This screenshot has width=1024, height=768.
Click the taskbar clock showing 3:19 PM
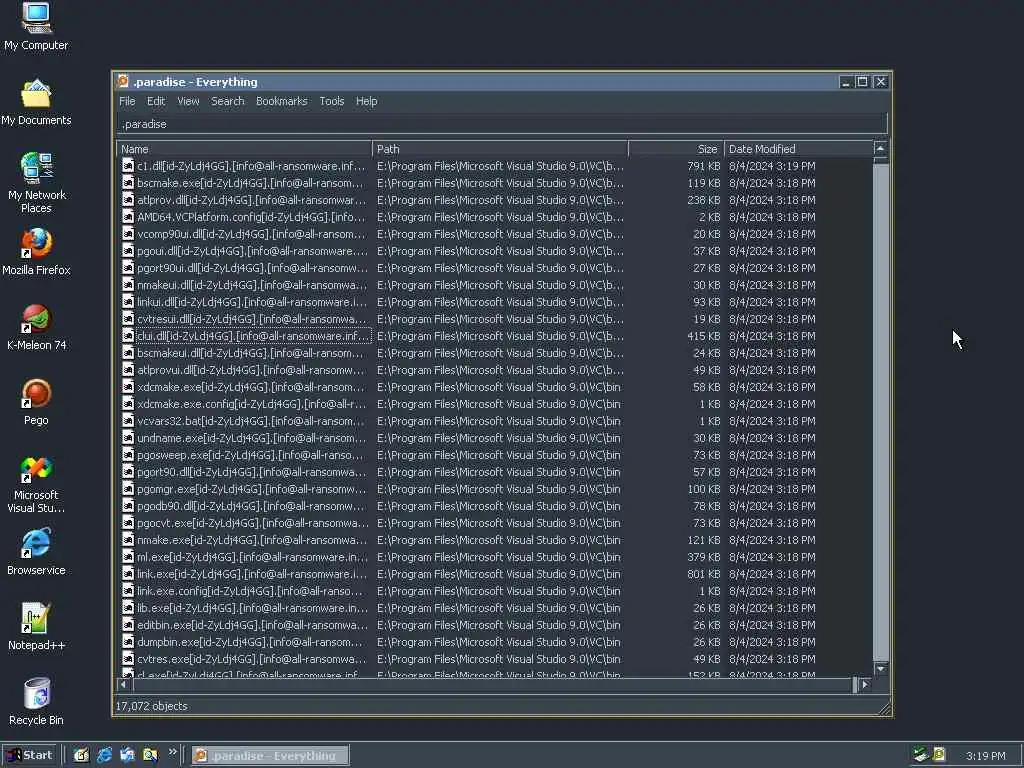pyautogui.click(x=985, y=756)
